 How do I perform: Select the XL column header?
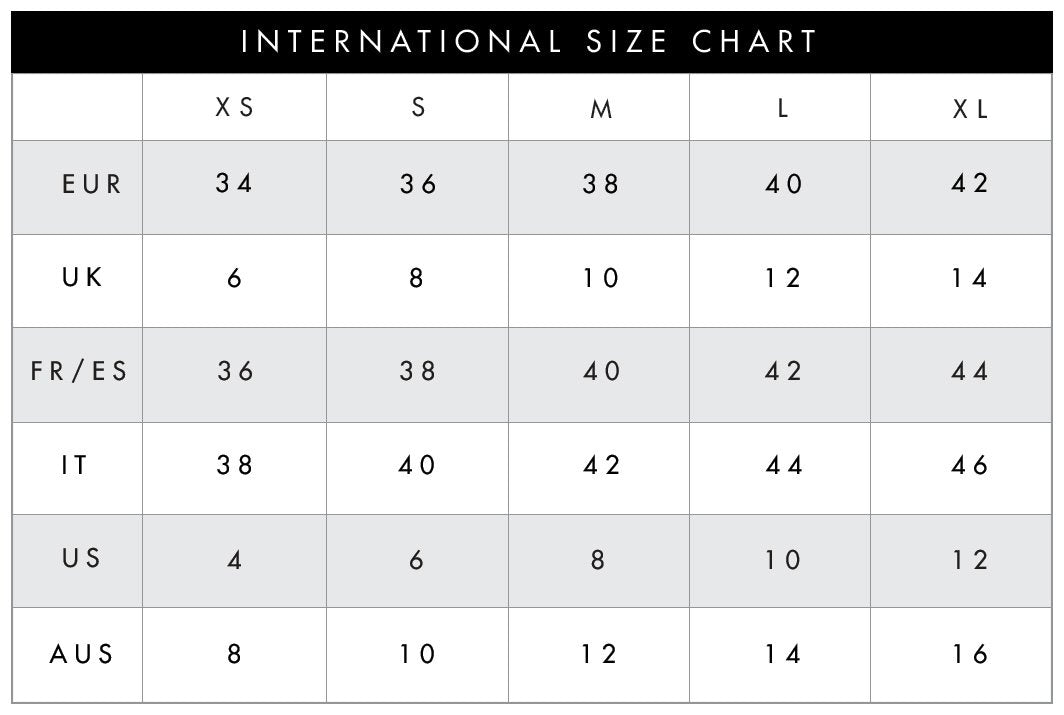click(x=969, y=110)
